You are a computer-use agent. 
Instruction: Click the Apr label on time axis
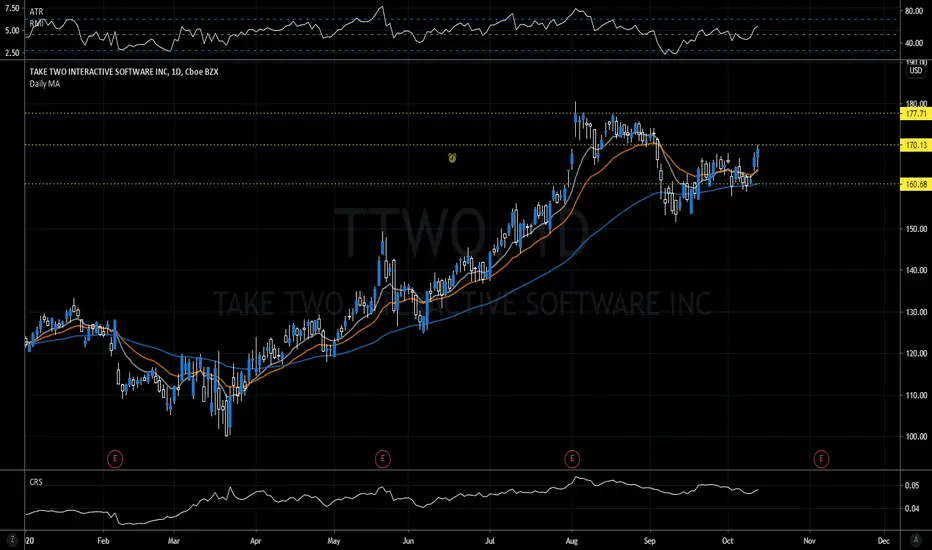click(256, 540)
